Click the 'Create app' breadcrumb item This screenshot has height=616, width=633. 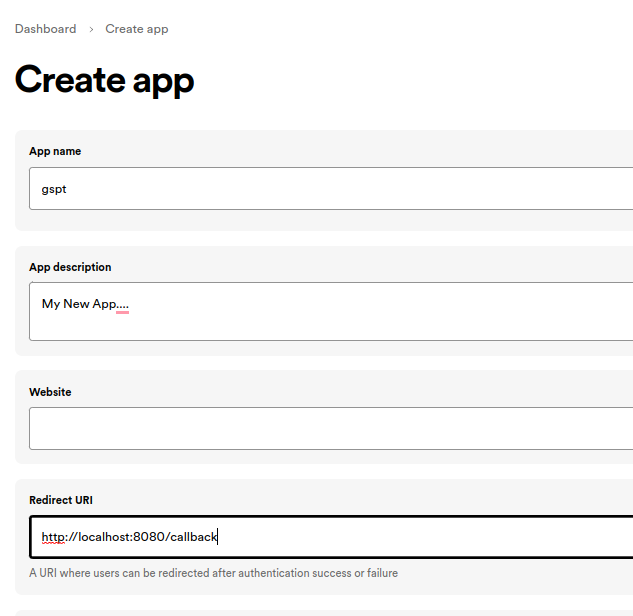[x=137, y=29]
